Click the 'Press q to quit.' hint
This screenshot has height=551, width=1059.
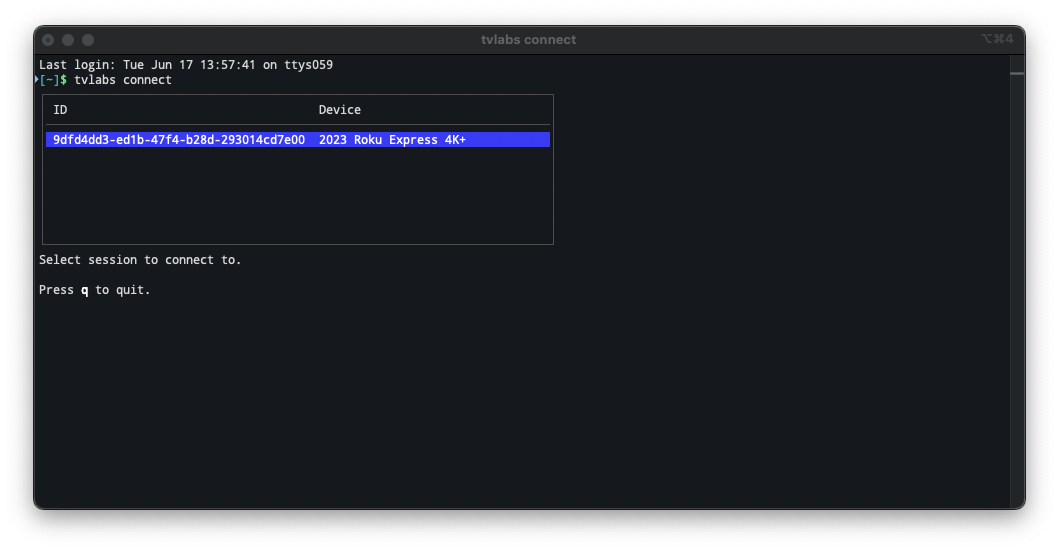[x=95, y=290]
